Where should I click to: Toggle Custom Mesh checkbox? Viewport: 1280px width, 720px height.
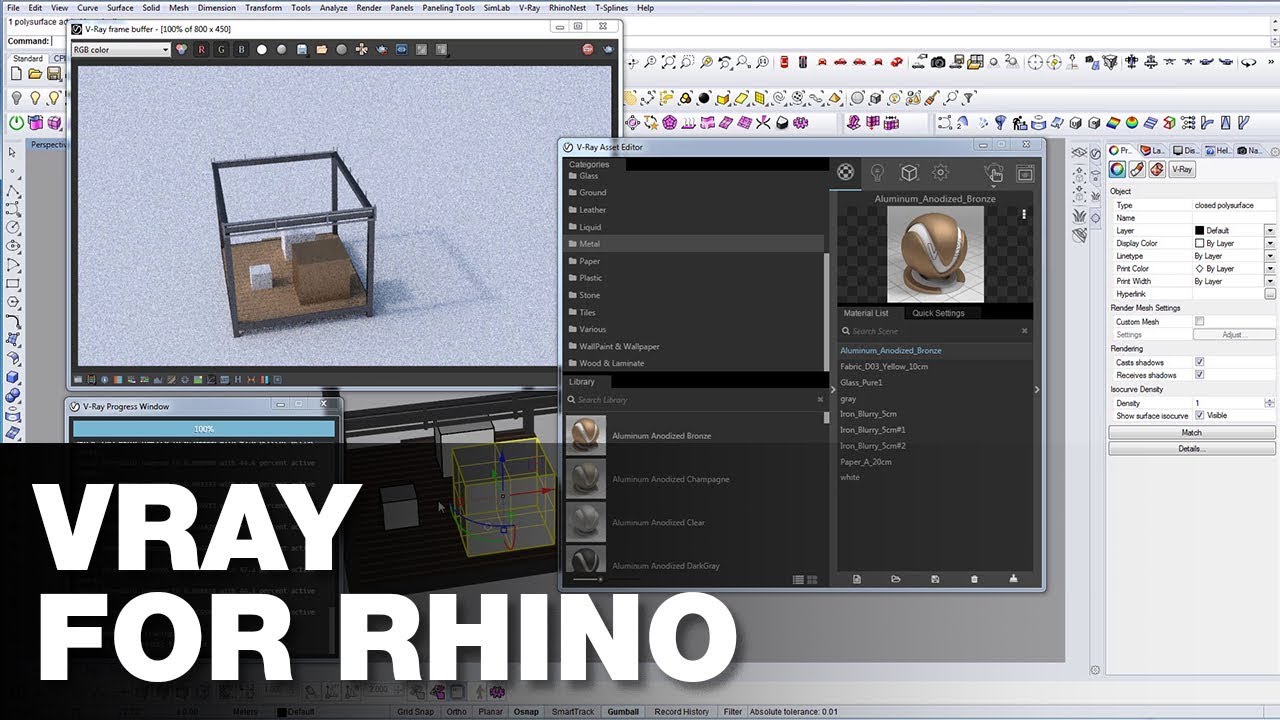[1200, 322]
